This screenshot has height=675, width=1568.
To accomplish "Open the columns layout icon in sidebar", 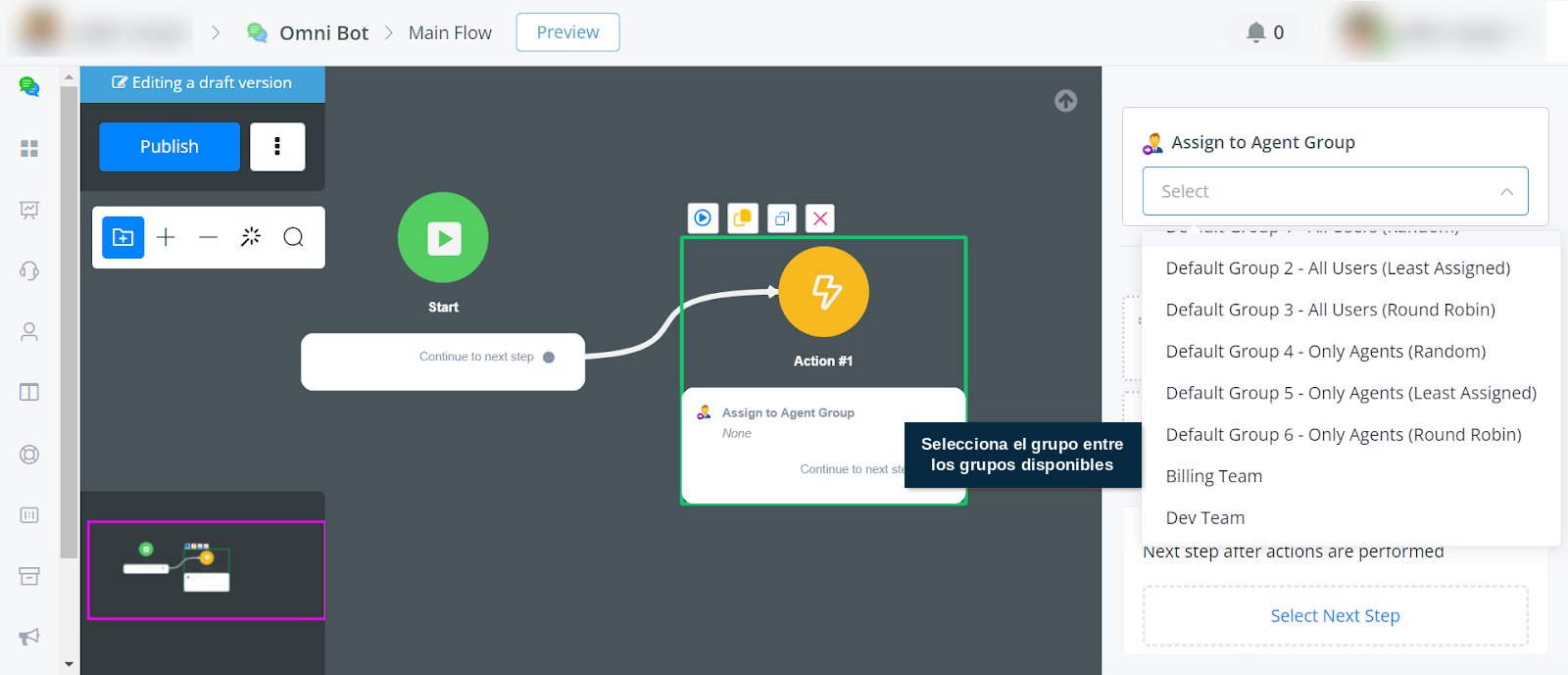I will (x=29, y=392).
